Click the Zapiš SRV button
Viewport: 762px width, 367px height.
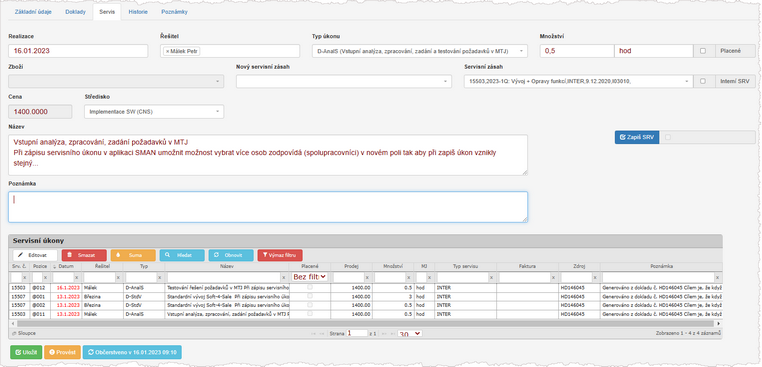637,138
